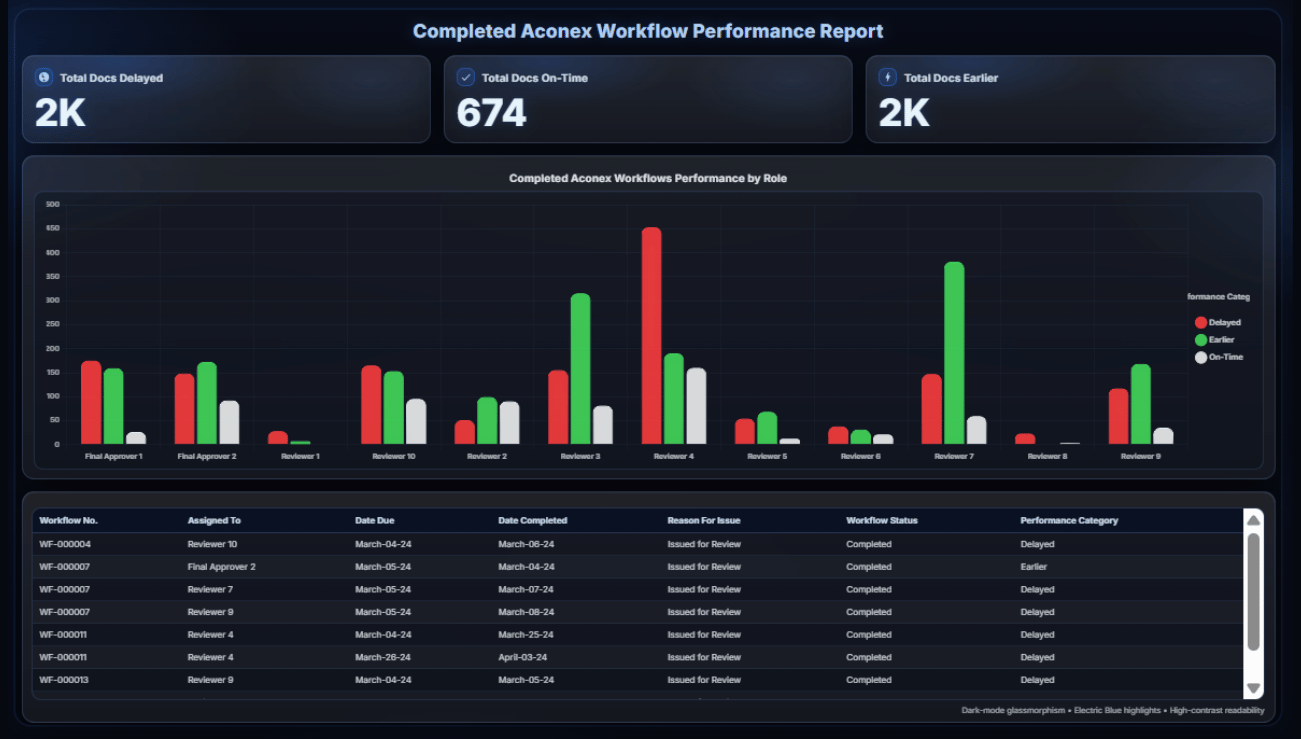Select the green Earlier legend marker
This screenshot has width=1301, height=739.
coord(1201,340)
